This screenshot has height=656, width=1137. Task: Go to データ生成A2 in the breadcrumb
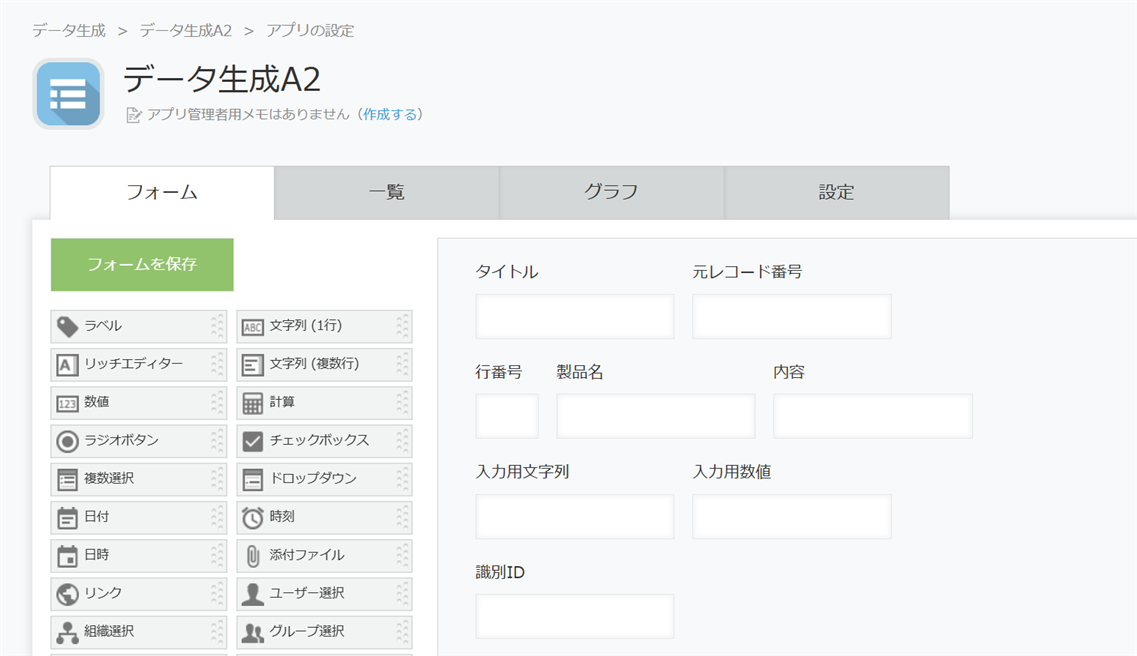tap(186, 30)
